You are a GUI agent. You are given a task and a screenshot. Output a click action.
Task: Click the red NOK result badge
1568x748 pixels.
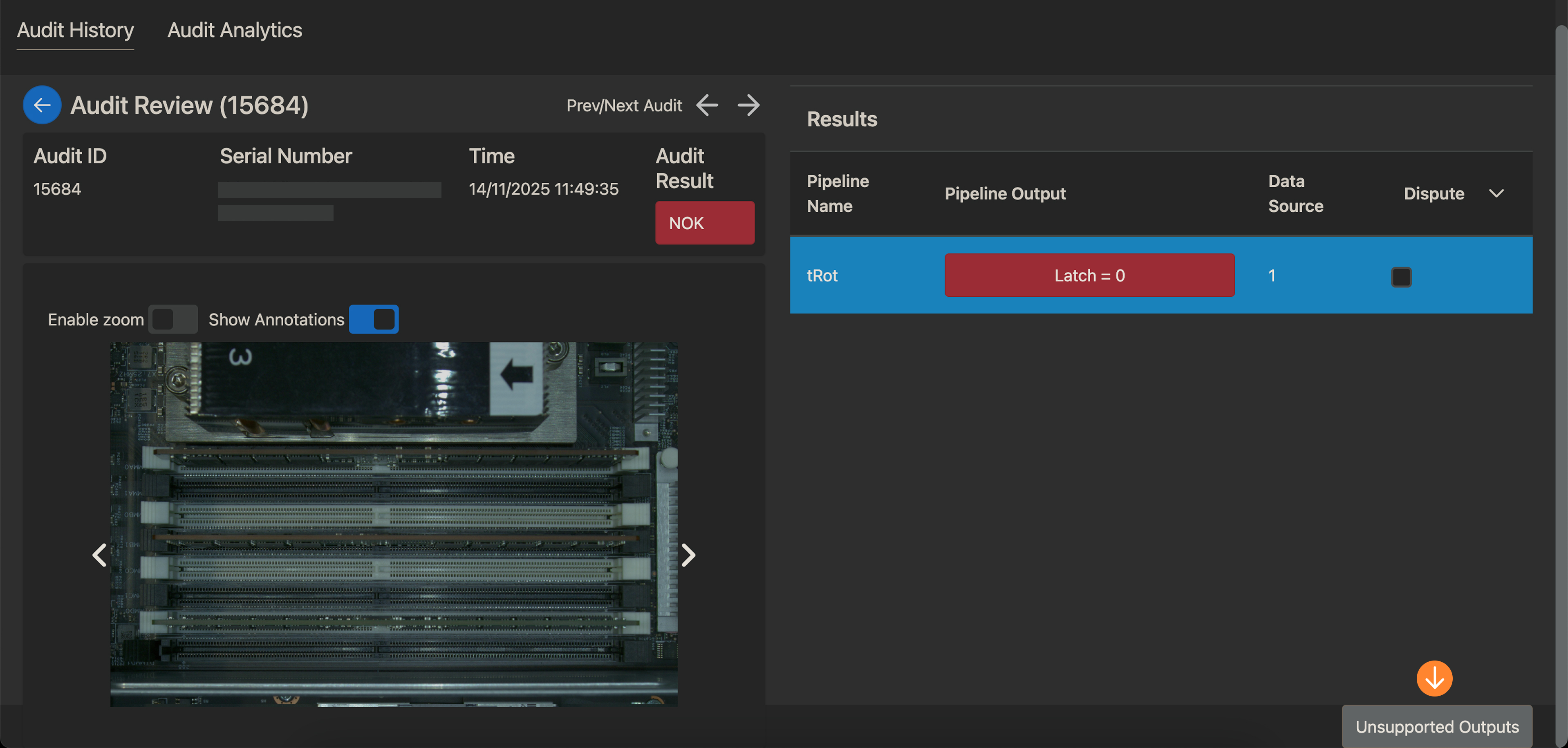[704, 223]
